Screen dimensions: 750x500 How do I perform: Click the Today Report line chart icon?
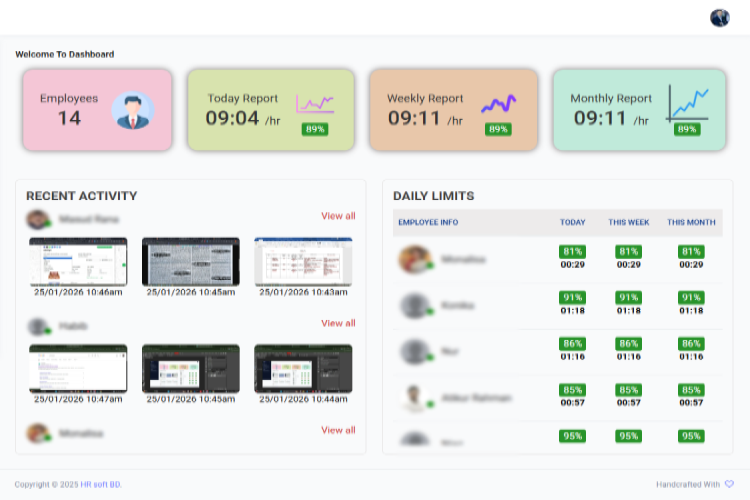point(314,103)
